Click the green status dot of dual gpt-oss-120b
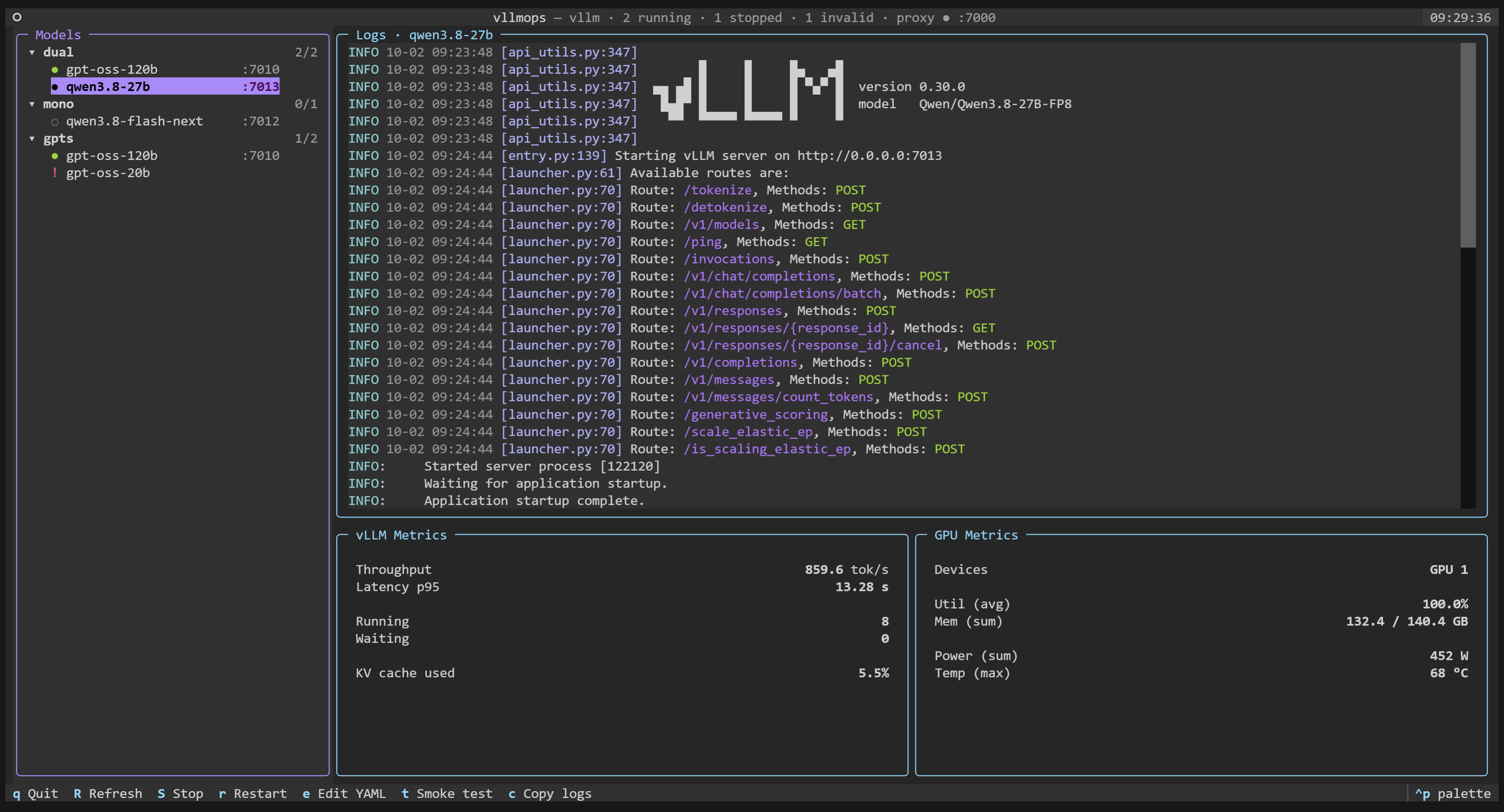Viewport: 1504px width, 812px height. point(55,70)
